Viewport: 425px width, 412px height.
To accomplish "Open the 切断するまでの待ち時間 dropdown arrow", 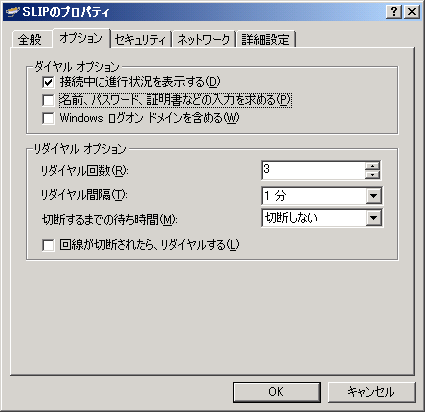I will [x=373, y=218].
